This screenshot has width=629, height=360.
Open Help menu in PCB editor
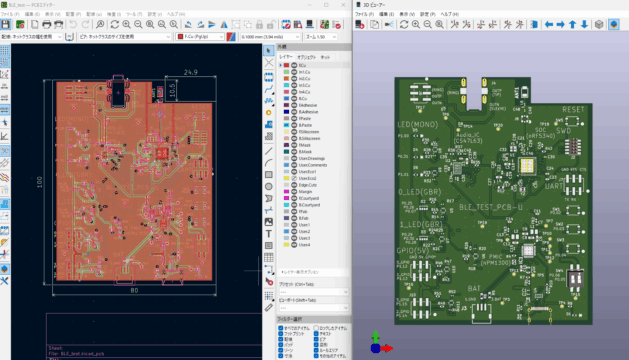(x=176, y=14)
